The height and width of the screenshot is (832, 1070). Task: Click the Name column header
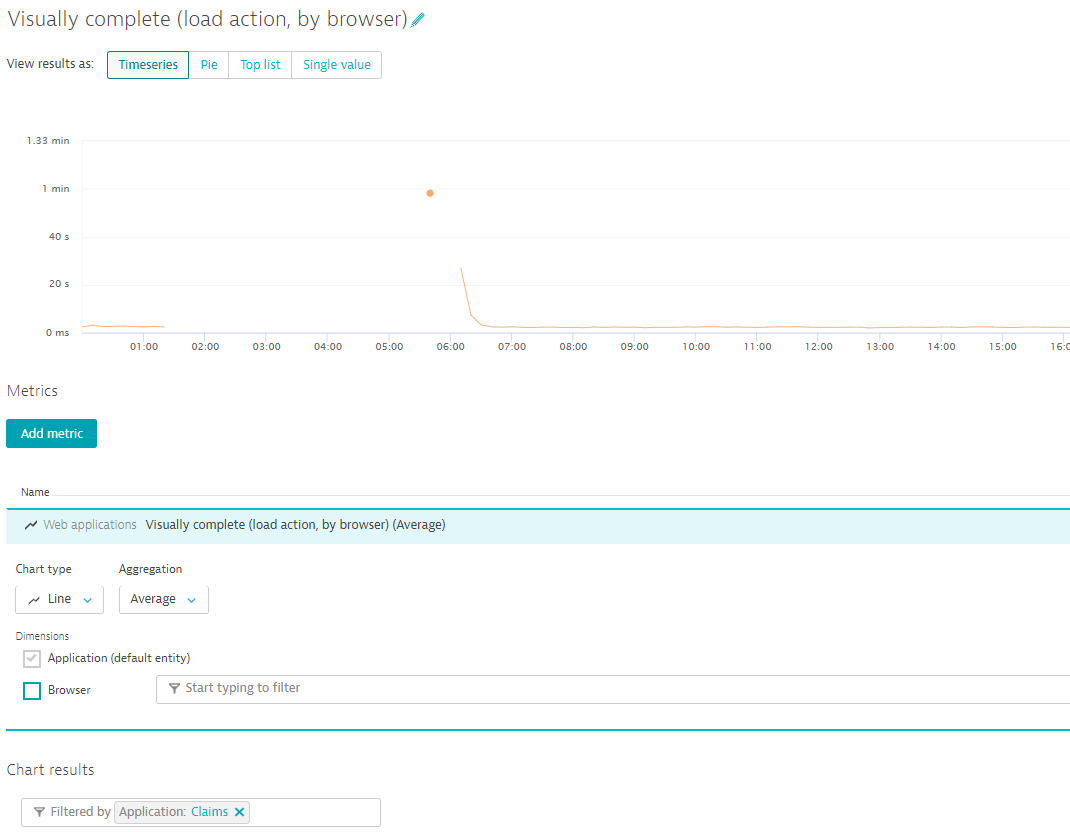point(35,492)
